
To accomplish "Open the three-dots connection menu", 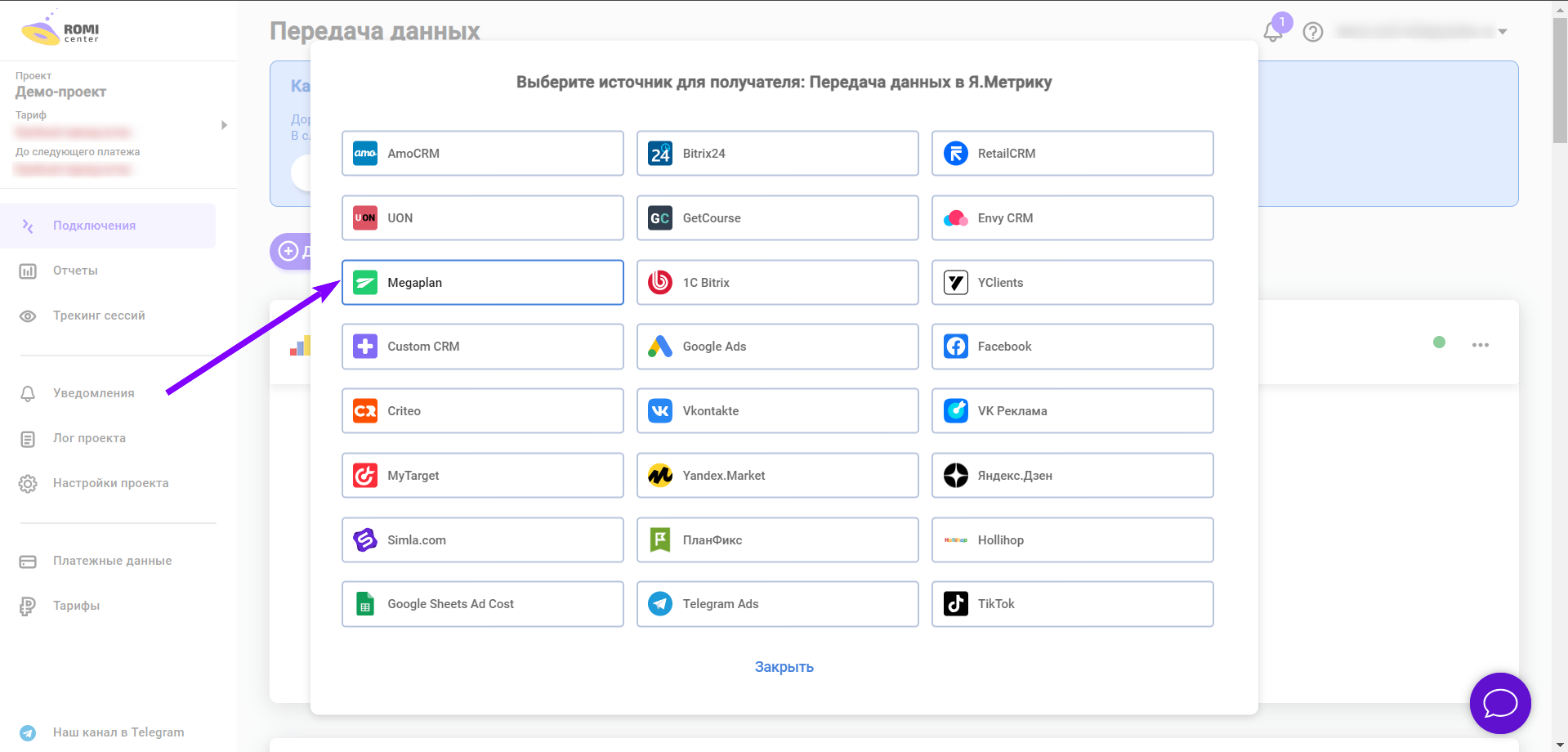I will [x=1481, y=345].
